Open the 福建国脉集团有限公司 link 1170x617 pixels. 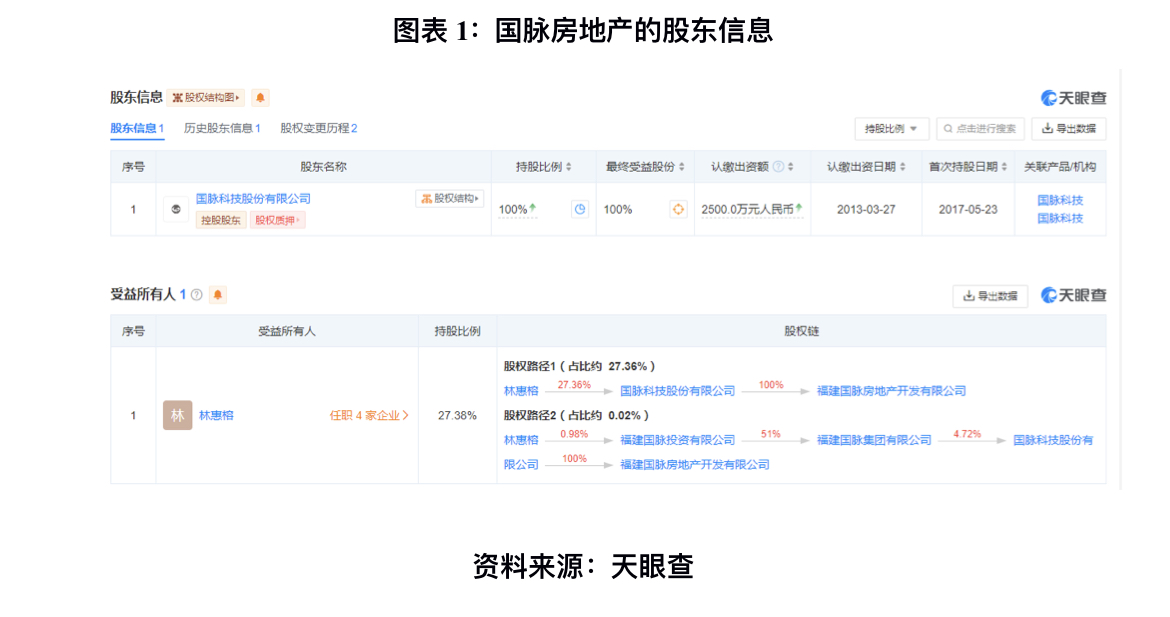click(x=874, y=440)
